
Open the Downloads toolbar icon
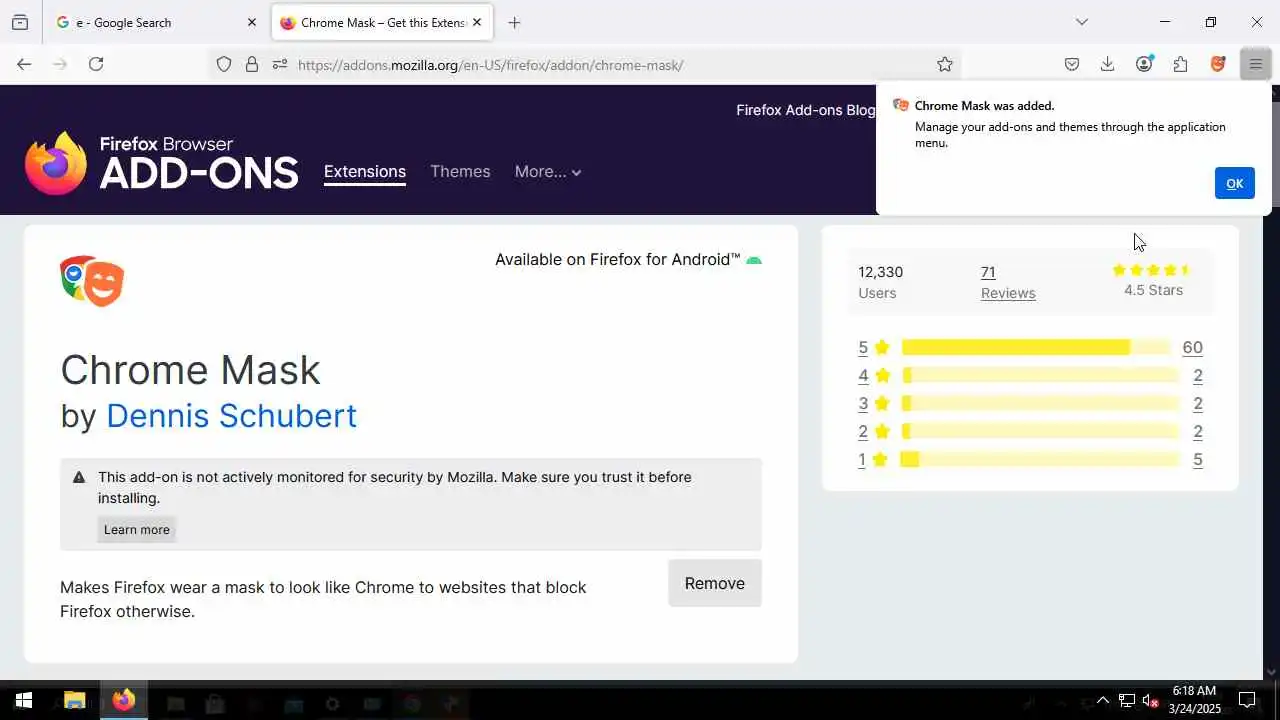click(1108, 64)
